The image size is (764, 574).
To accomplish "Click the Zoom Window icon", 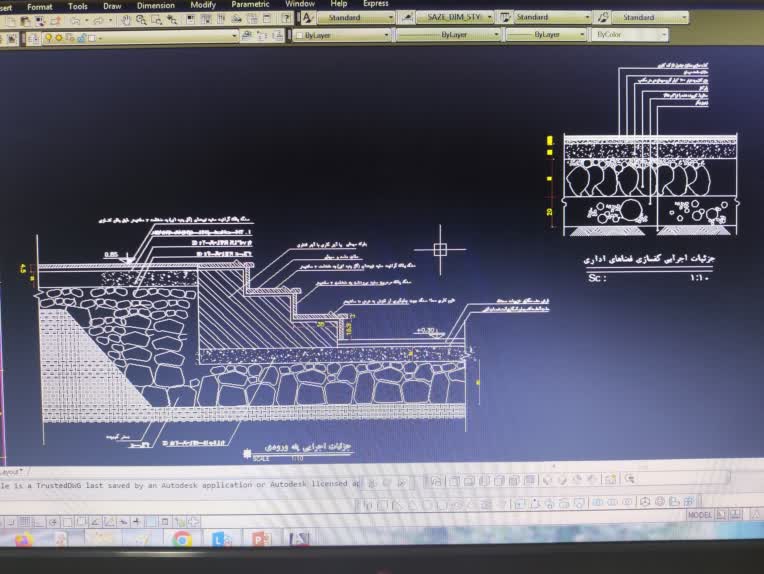I will point(156,20).
